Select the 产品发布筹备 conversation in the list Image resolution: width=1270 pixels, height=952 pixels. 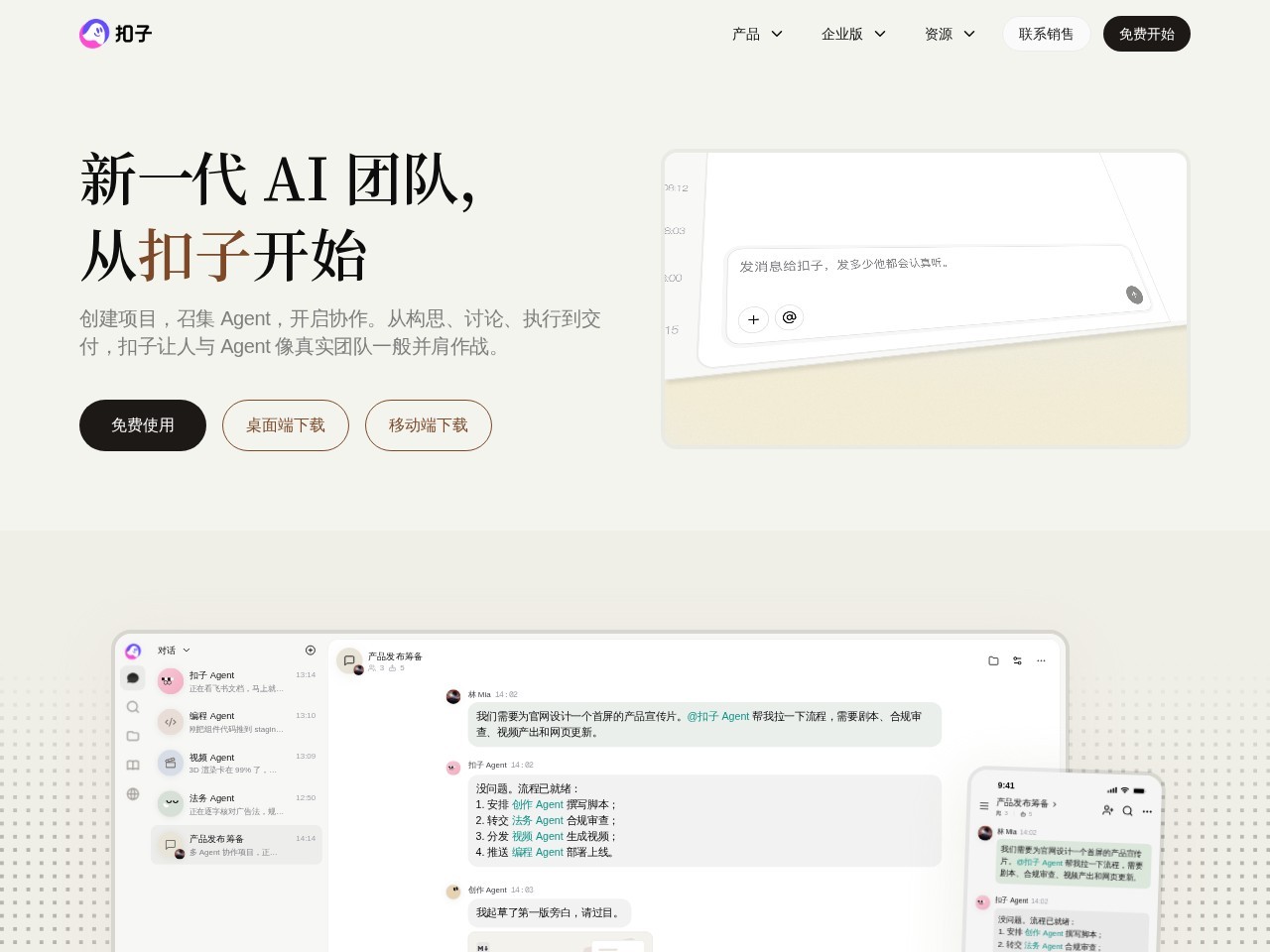pos(236,845)
